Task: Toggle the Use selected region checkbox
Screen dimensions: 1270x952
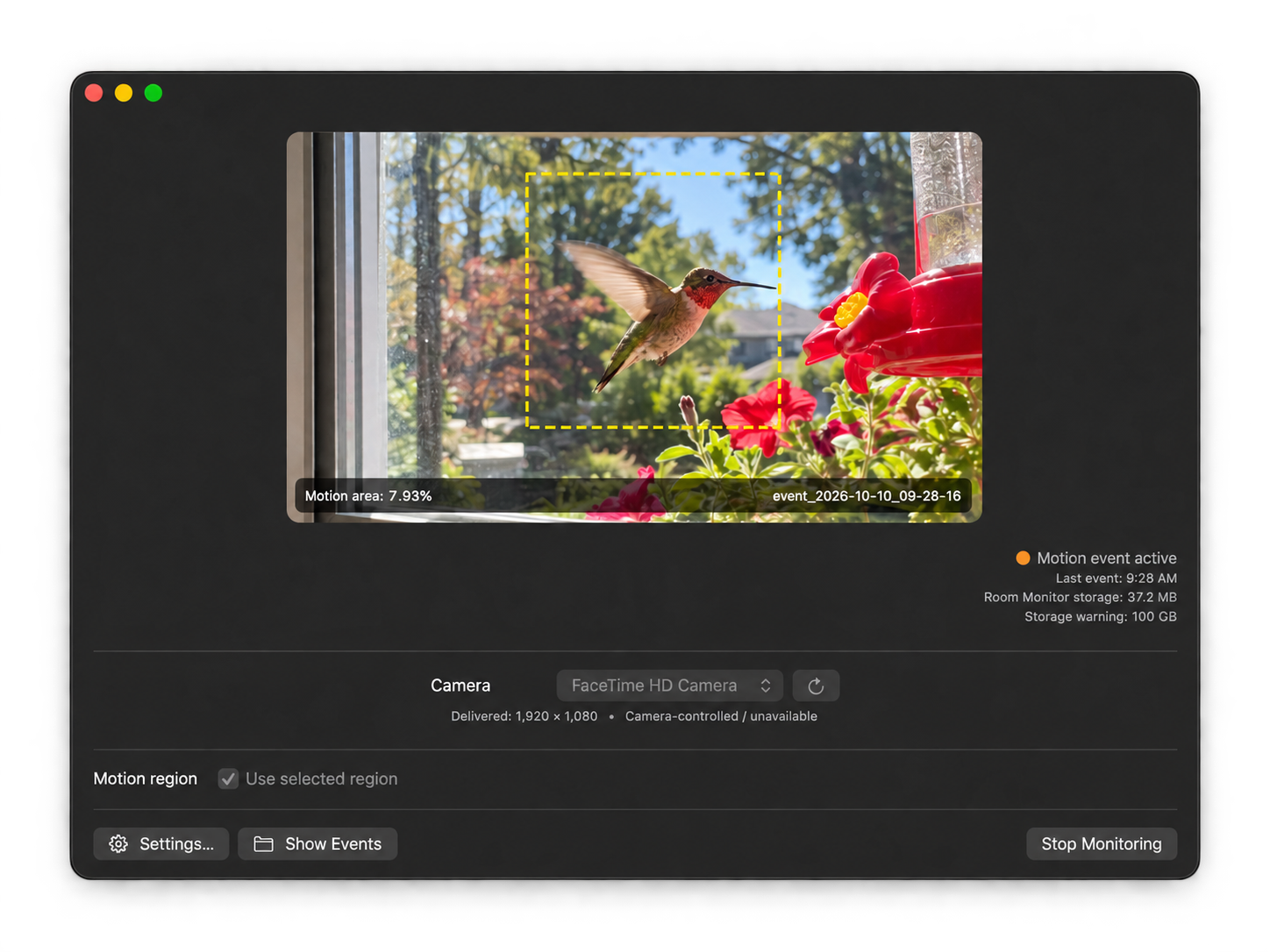Action: (x=228, y=778)
